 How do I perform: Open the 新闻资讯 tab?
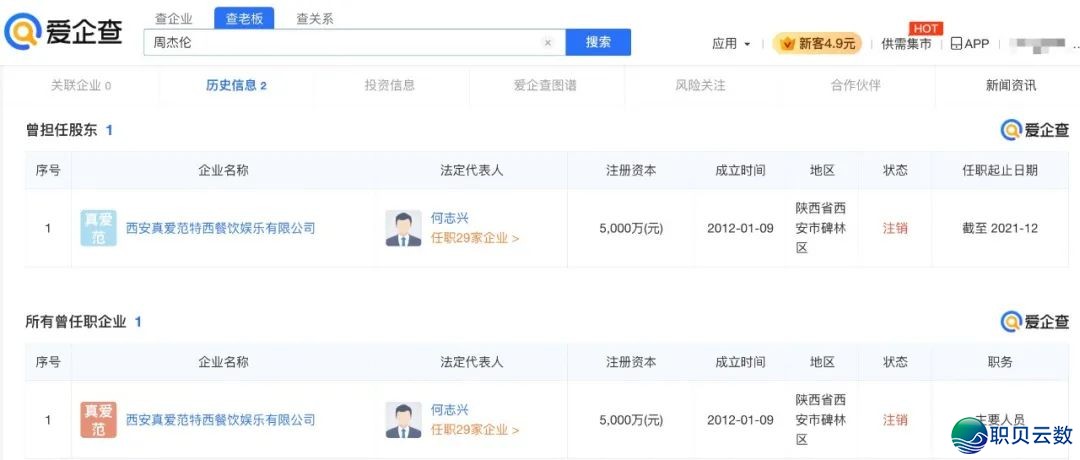click(x=1010, y=85)
